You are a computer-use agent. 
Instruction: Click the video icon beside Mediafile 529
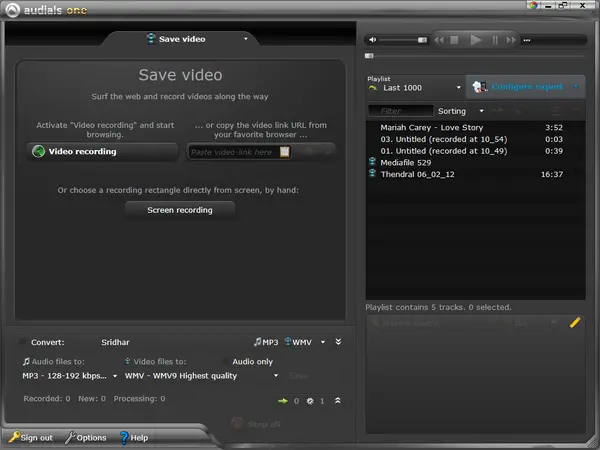[372, 161]
